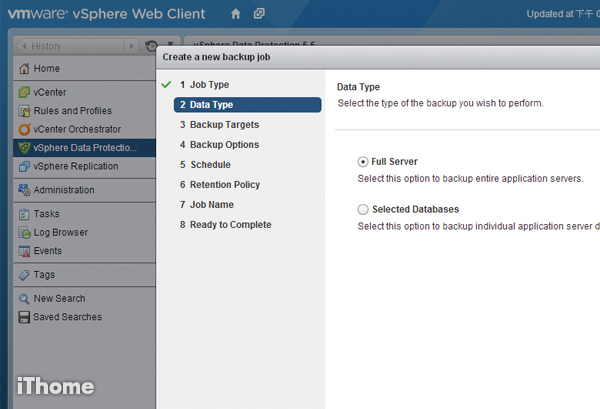Viewport: 600px width, 409px height.
Task: Click the Home icon in the header
Action: pyautogui.click(x=235, y=14)
